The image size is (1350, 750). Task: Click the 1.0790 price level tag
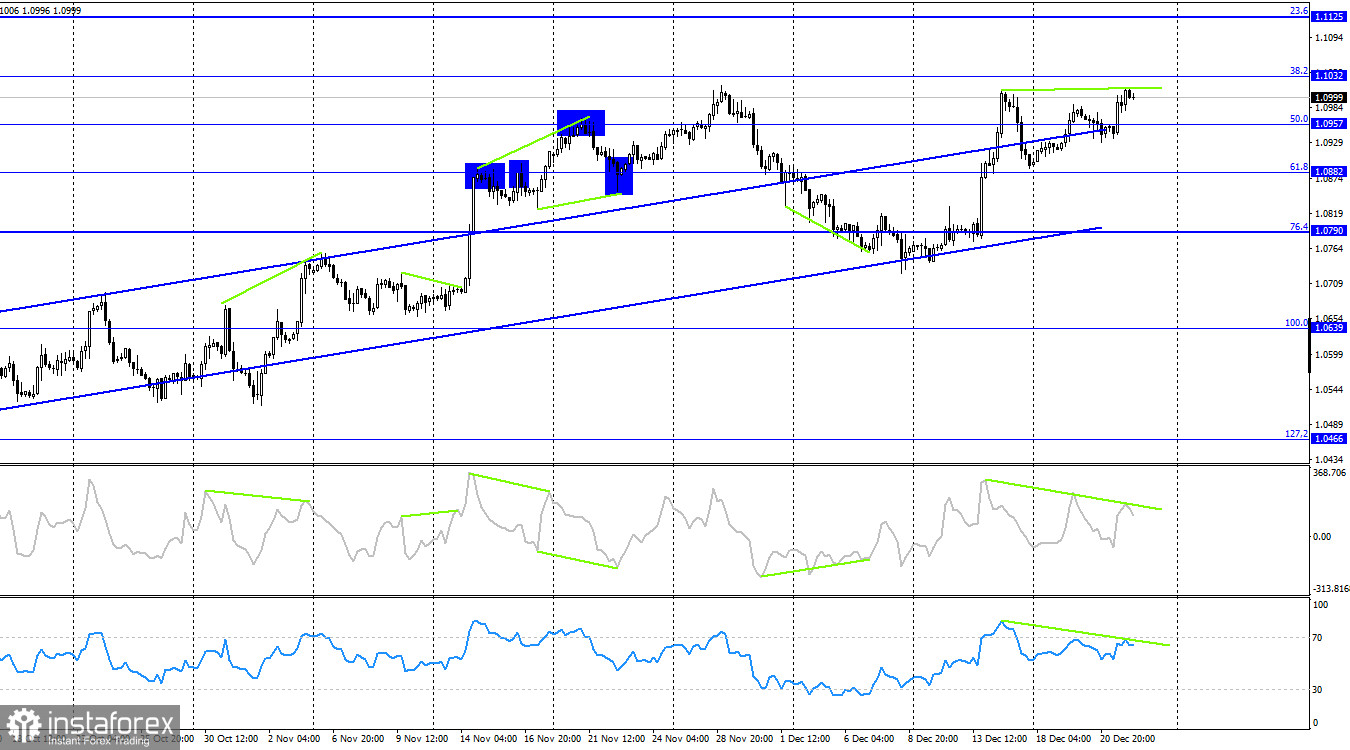pos(1329,230)
